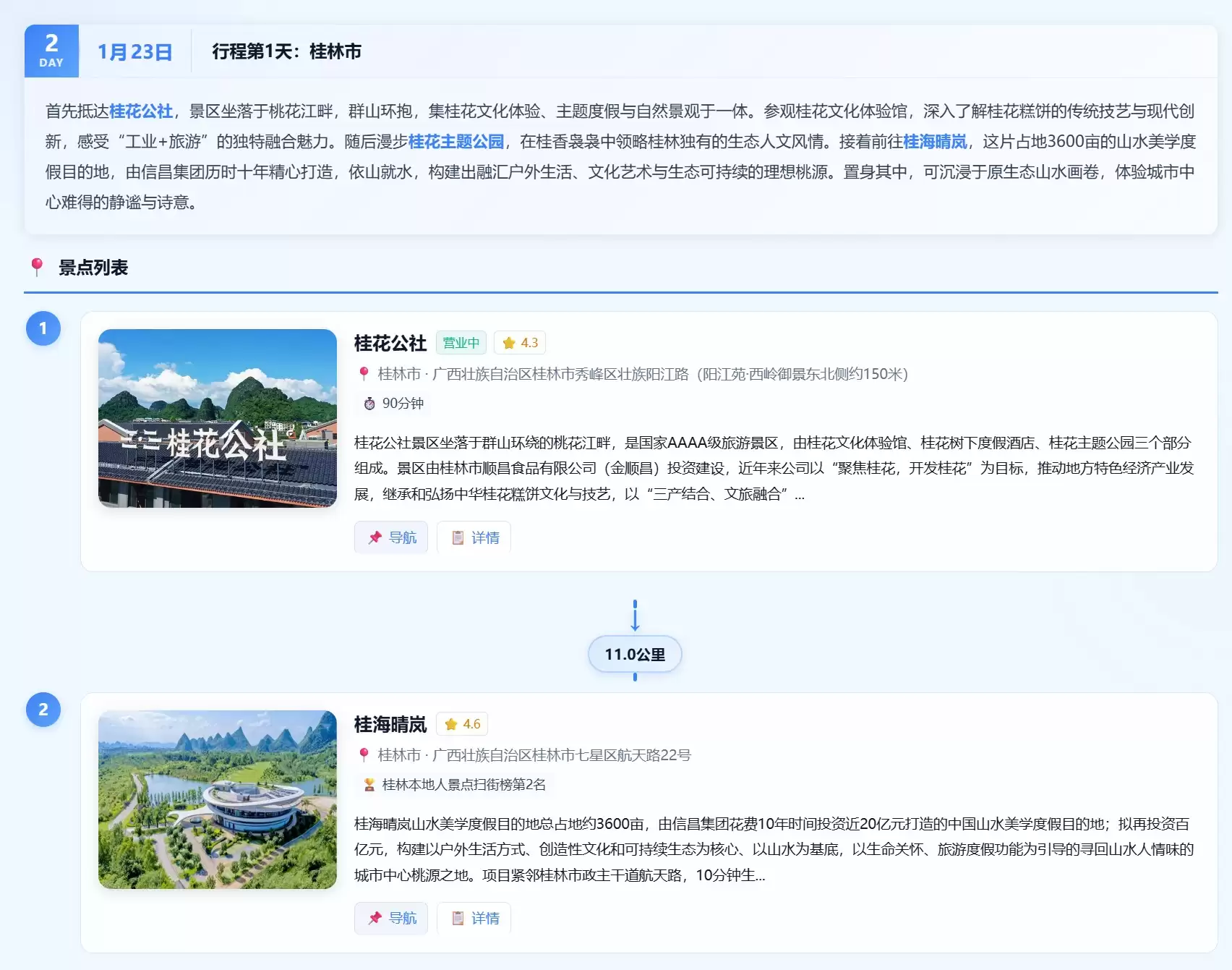Follow the 桂花主题公园 link in description
The width and height of the screenshot is (1232, 970).
[456, 142]
